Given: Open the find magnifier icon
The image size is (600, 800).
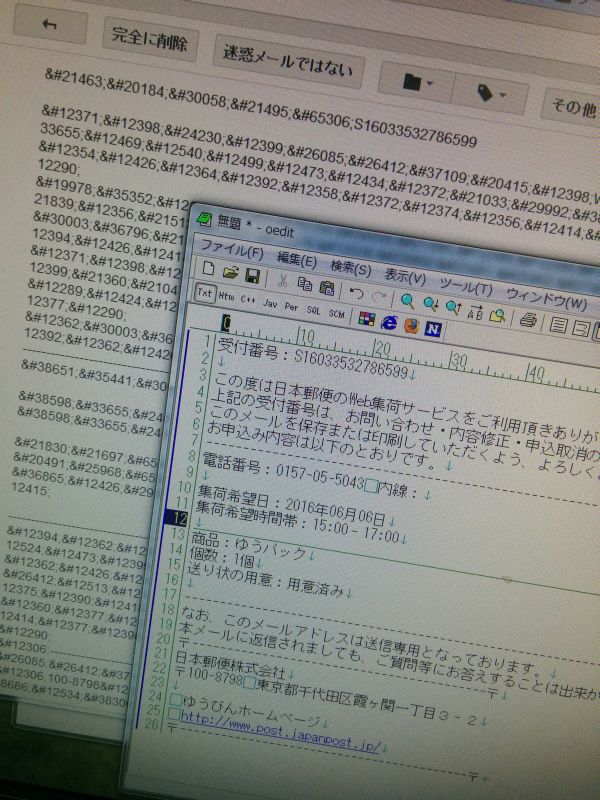Looking at the screenshot, I should [407, 301].
